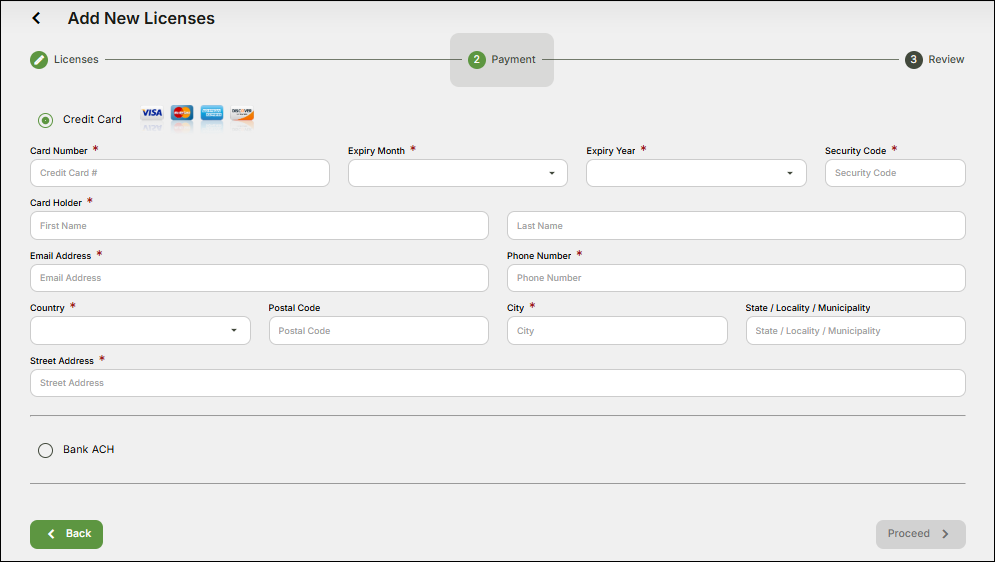Focus the Last Name input field
This screenshot has height=562, width=995.
coord(736,226)
